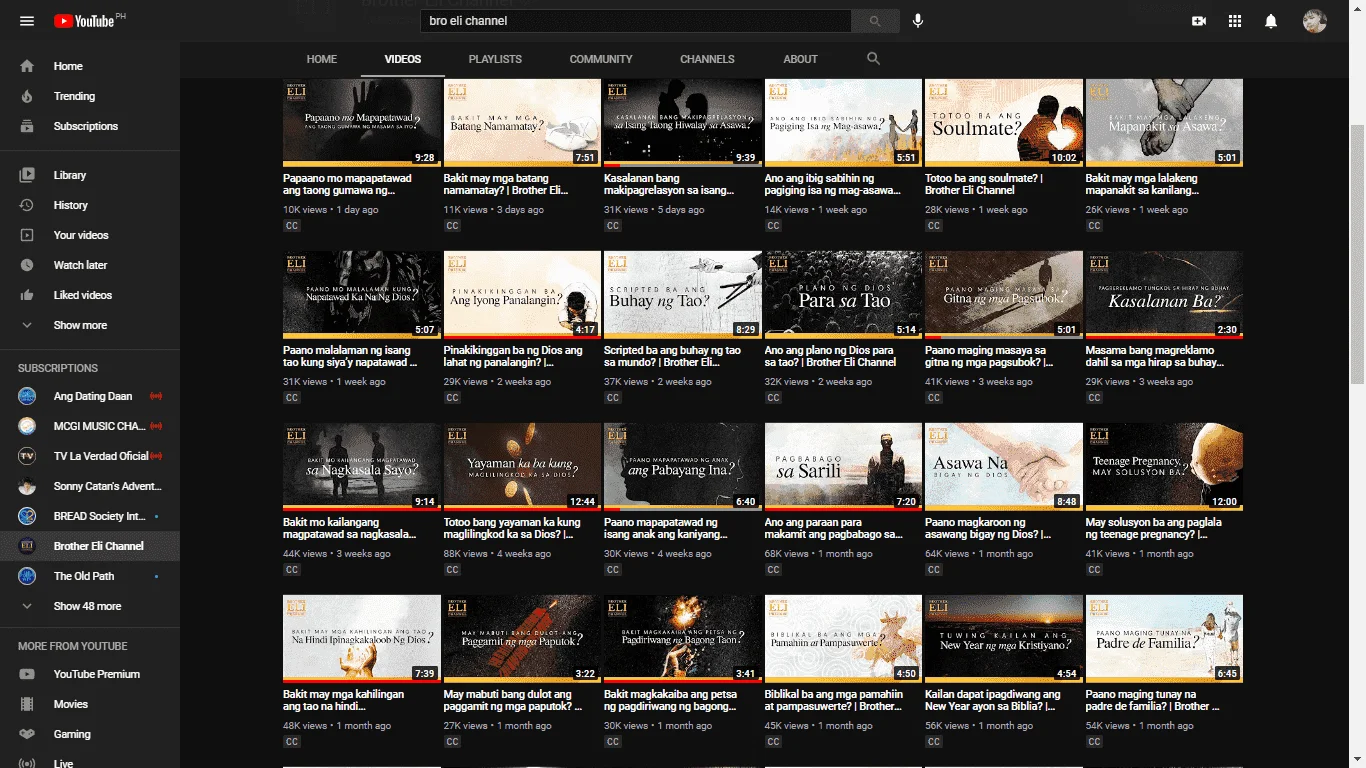1366x768 pixels.
Task: Open Liked videos in sidebar
Action: (90, 295)
